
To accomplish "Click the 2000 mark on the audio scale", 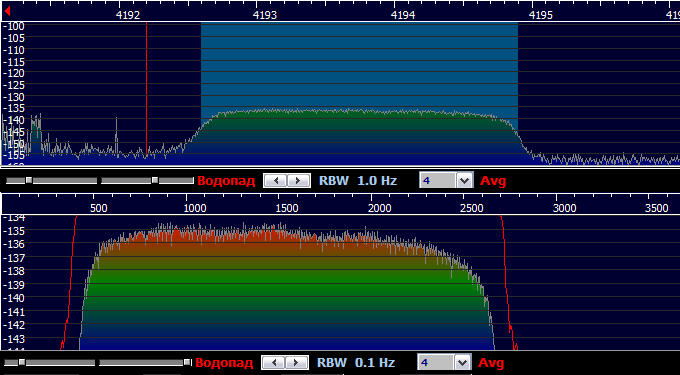I will [x=379, y=209].
